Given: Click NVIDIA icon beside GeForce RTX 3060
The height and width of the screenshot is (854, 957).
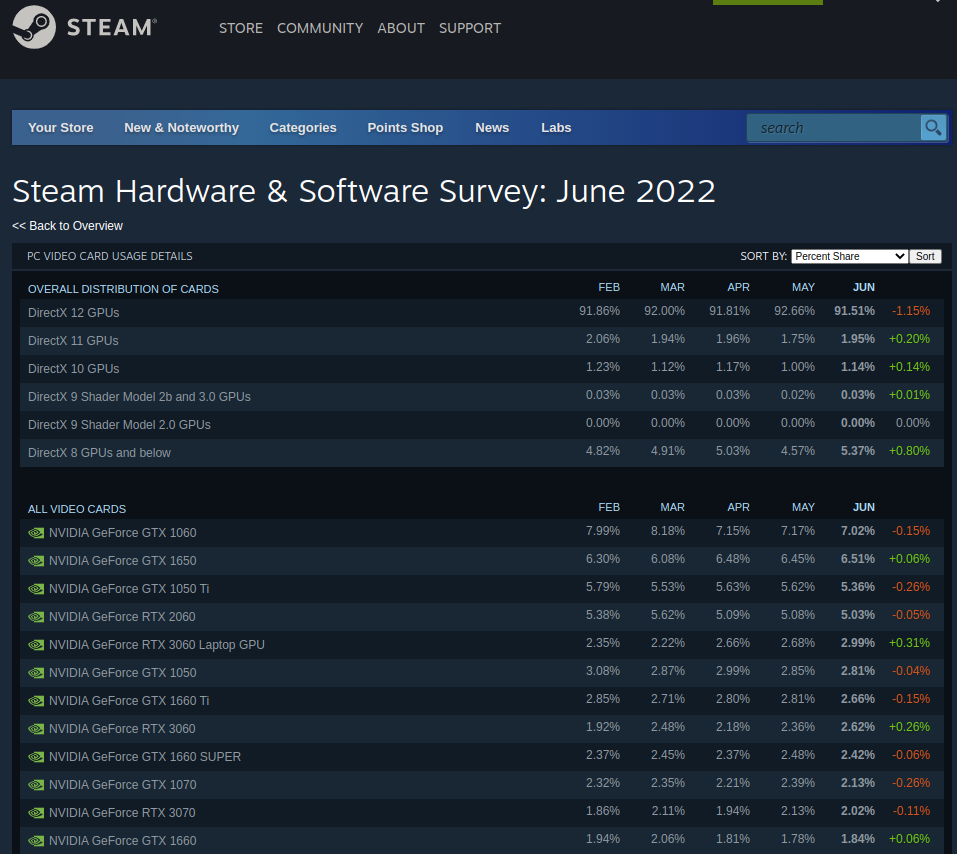Looking at the screenshot, I should coord(36,729).
